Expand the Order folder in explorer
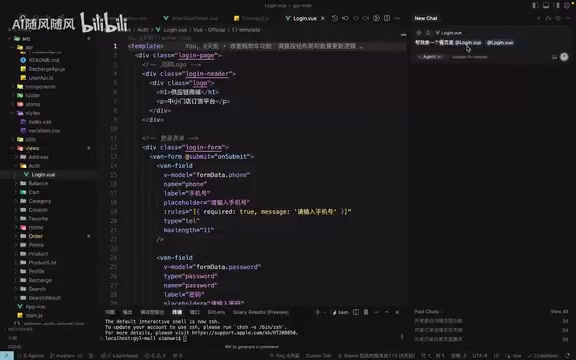 pyautogui.click(x=35, y=236)
